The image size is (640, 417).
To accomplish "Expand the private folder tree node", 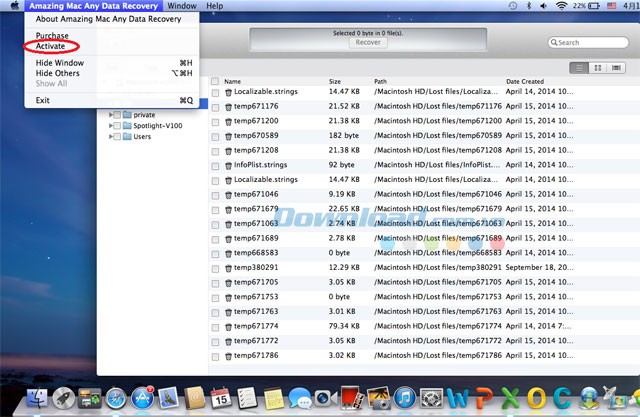I will click(108, 115).
